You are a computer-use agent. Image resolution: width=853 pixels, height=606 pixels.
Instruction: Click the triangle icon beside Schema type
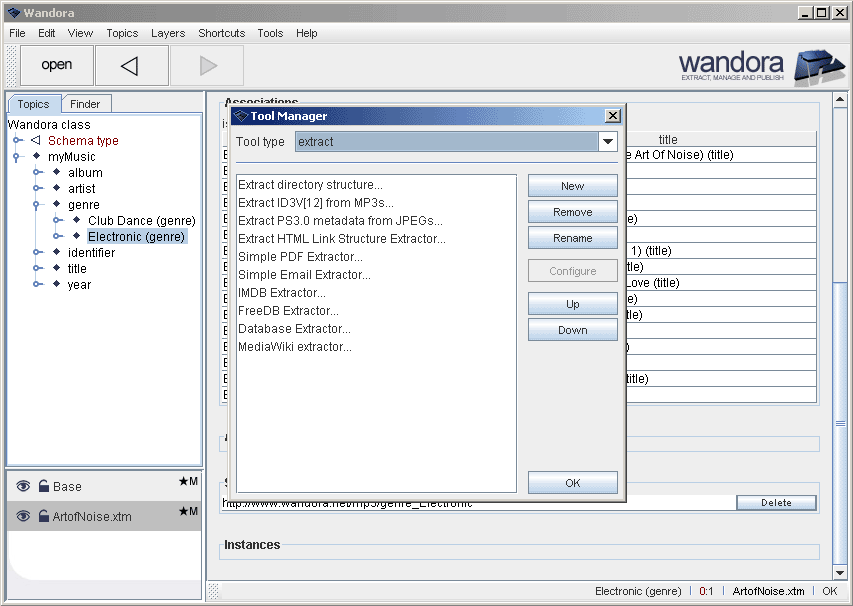(36, 141)
